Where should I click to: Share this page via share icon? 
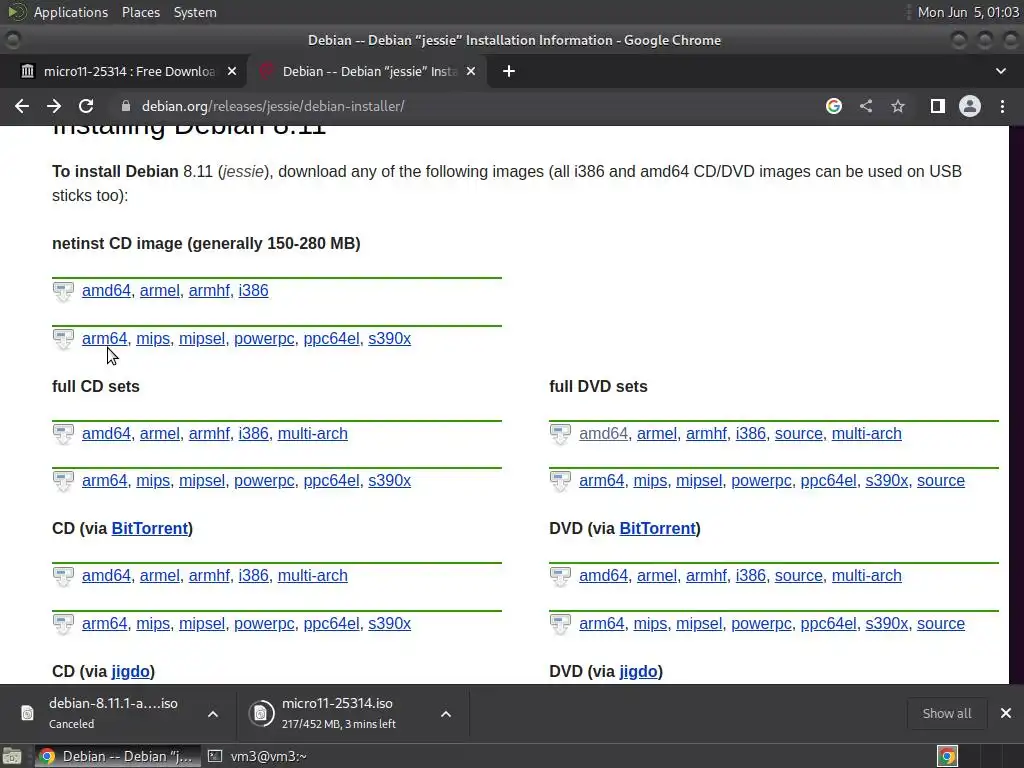[x=866, y=106]
